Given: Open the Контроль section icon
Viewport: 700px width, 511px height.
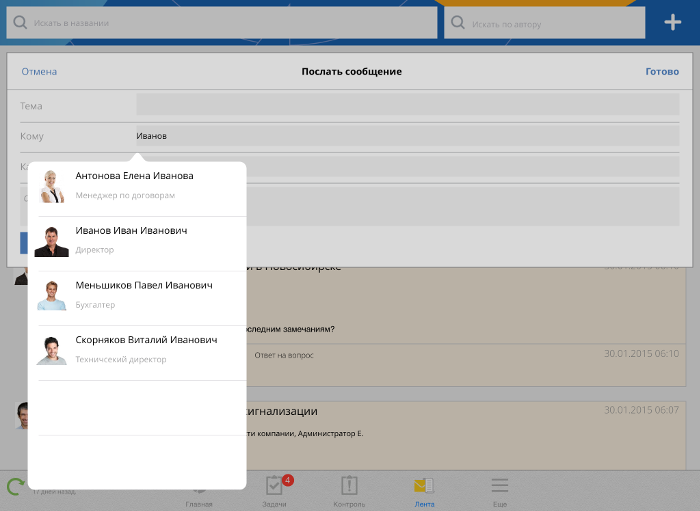Looking at the screenshot, I should pos(349,486).
